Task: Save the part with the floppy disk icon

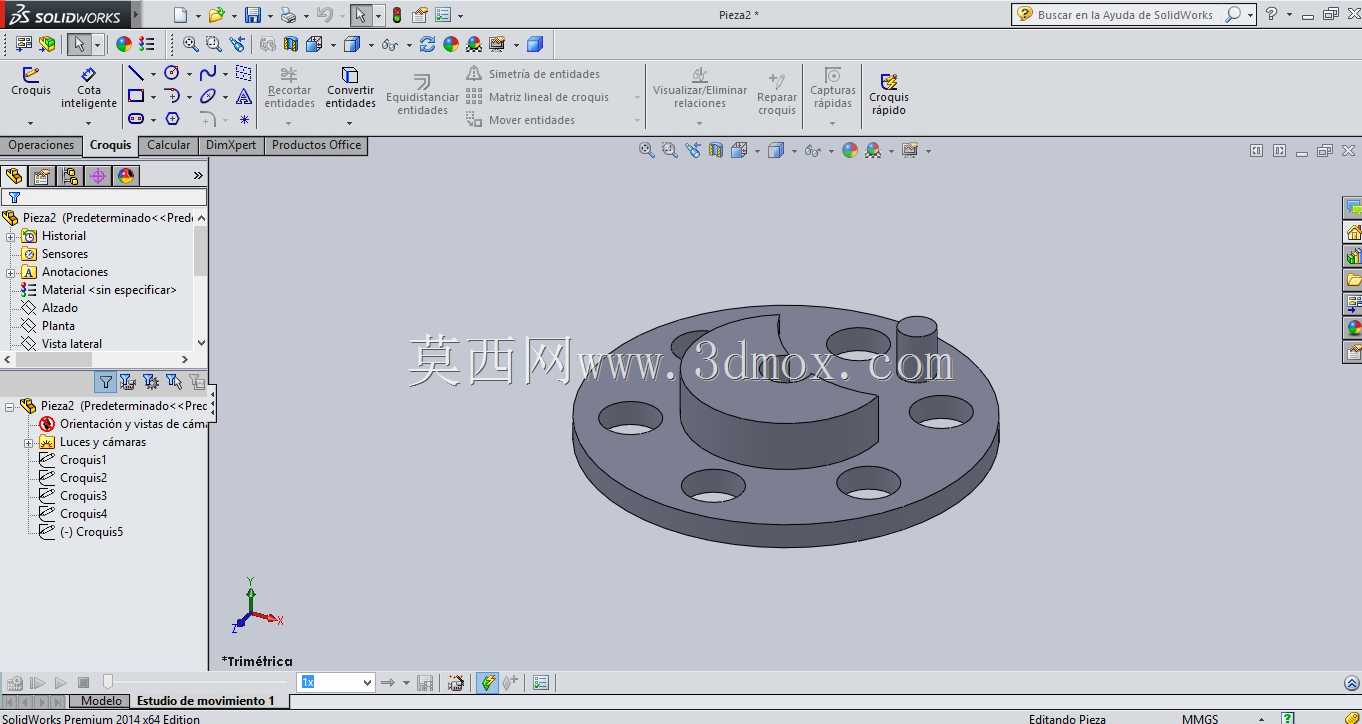Action: (x=253, y=15)
